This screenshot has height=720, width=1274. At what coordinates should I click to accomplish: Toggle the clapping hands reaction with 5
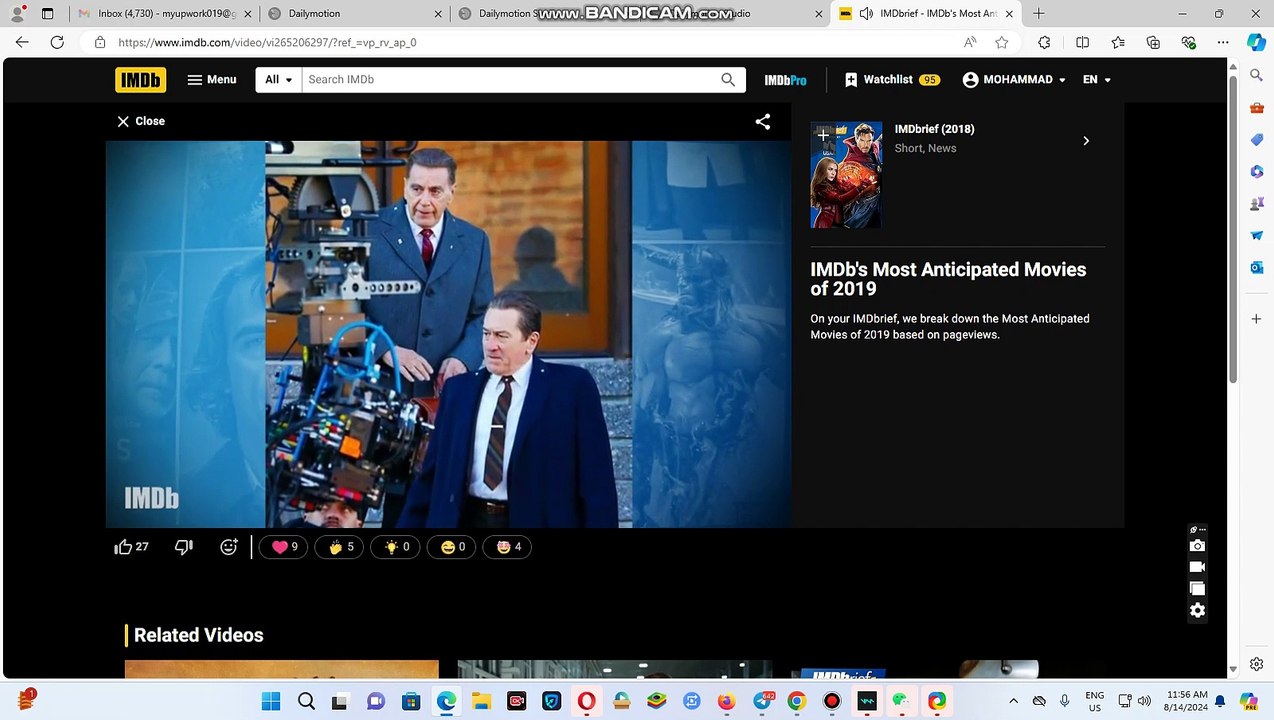[x=340, y=547]
